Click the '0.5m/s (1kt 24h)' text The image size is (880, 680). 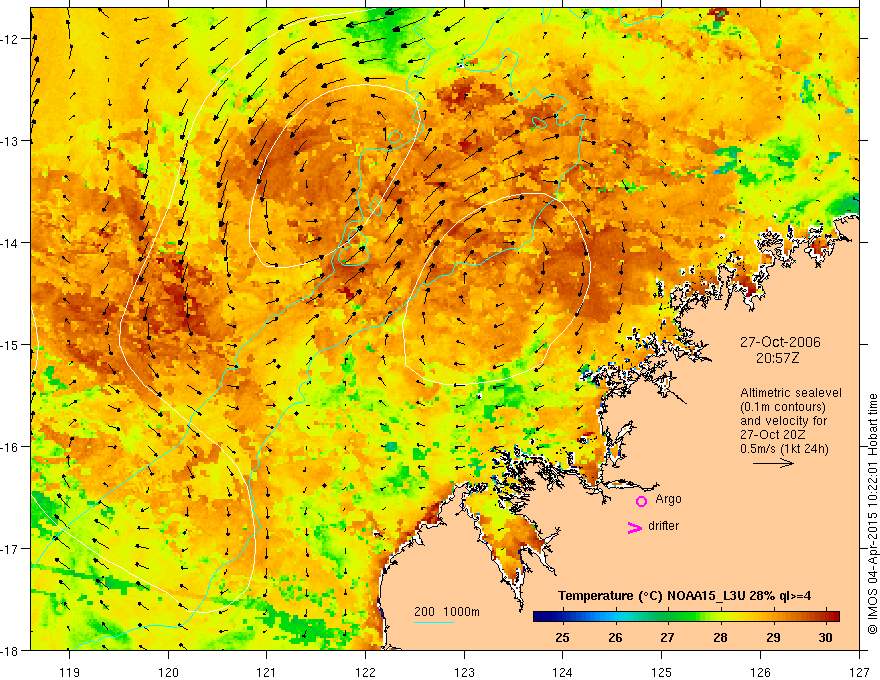[x=784, y=449]
